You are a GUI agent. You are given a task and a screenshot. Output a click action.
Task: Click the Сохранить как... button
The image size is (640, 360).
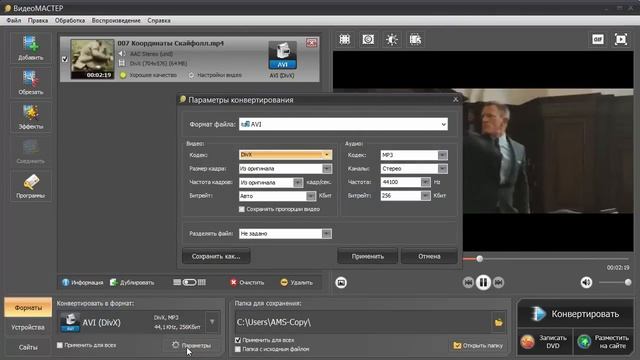(216, 256)
